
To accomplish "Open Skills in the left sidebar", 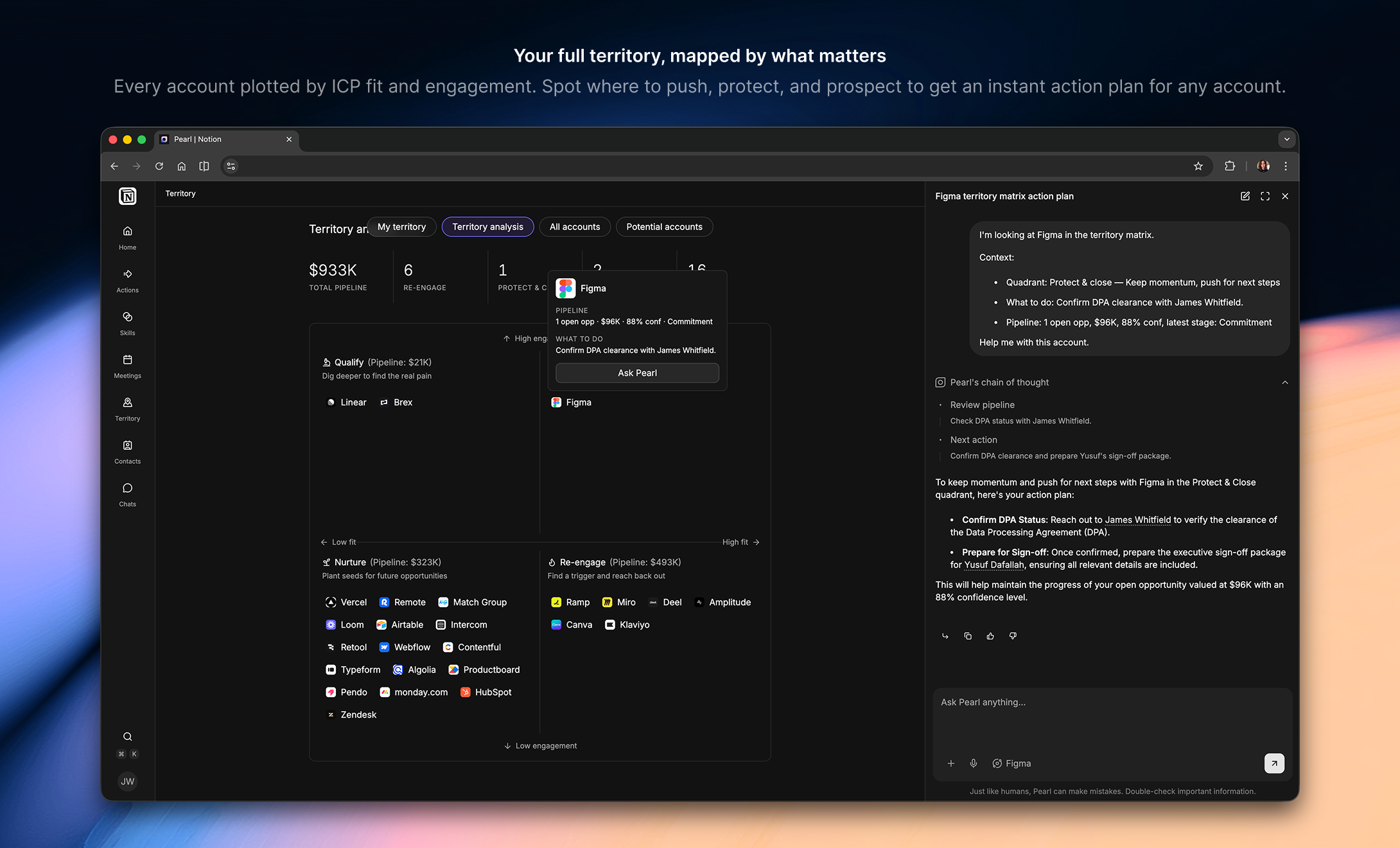I will click(127, 323).
